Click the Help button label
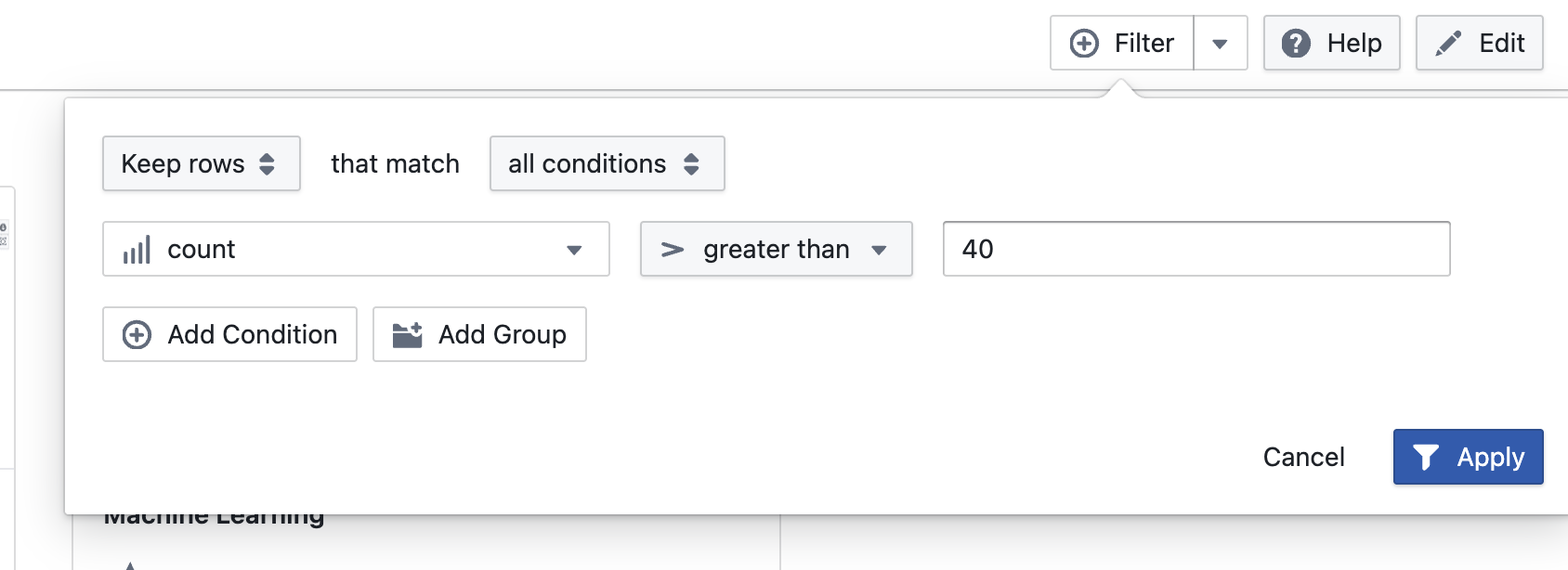 1353,44
